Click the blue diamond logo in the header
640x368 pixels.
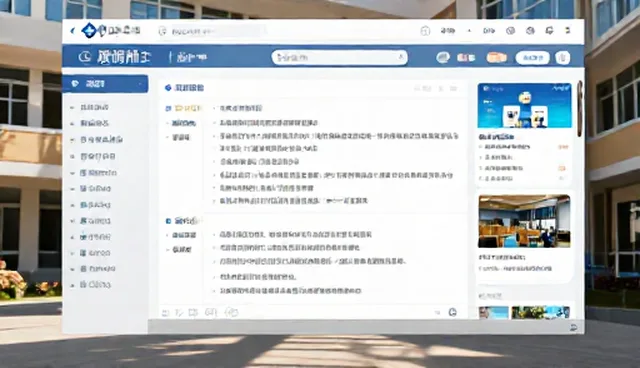[89, 31]
